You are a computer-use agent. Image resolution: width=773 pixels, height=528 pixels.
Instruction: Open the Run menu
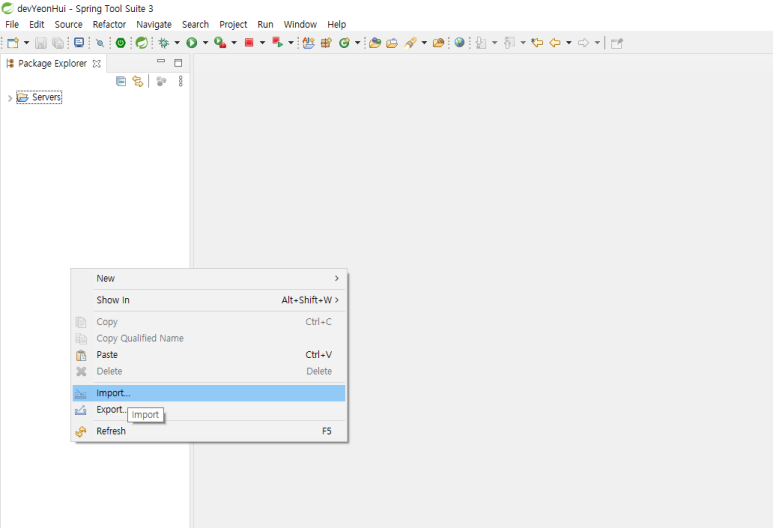click(265, 24)
